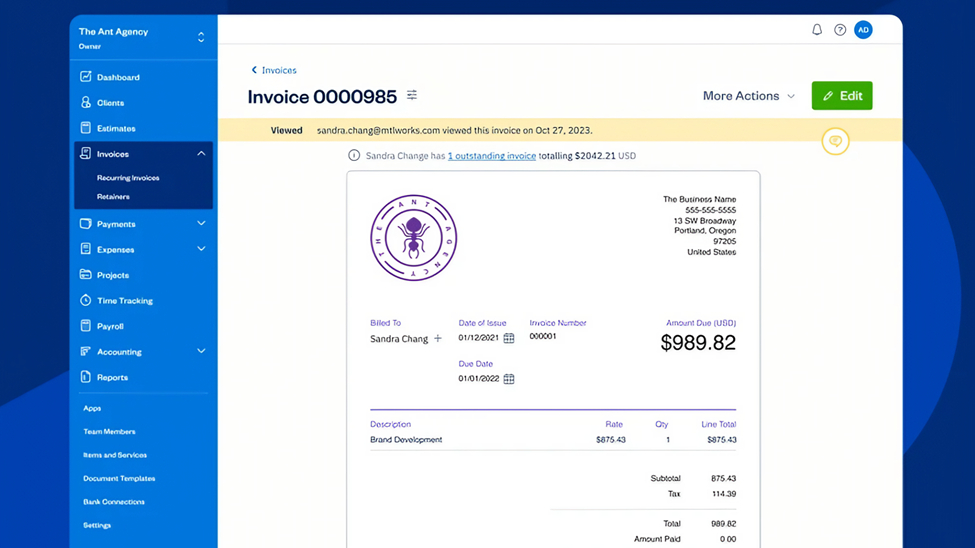975x548 pixels.
Task: Expand the Accounting sidebar section
Action: [x=201, y=351]
